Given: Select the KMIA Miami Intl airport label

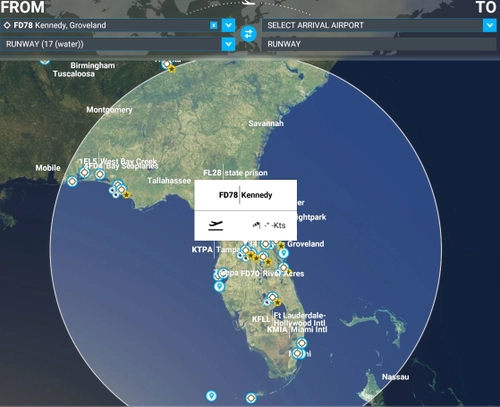Looking at the screenshot, I should (x=297, y=329).
